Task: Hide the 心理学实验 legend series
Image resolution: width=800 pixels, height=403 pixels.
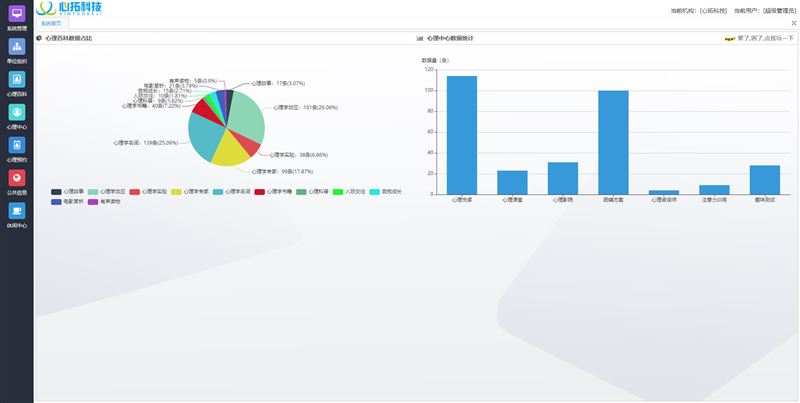Action: coord(147,191)
